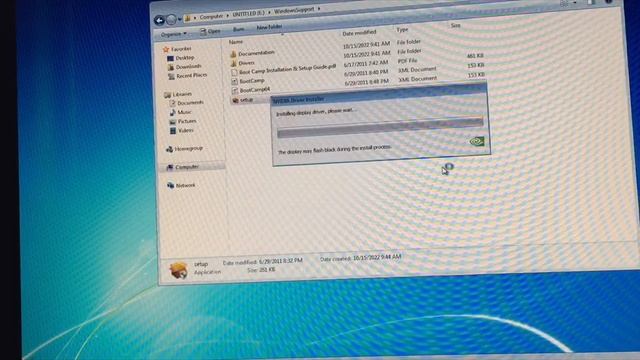Sort files by the Type column
This screenshot has width=640, height=360.
402,30
